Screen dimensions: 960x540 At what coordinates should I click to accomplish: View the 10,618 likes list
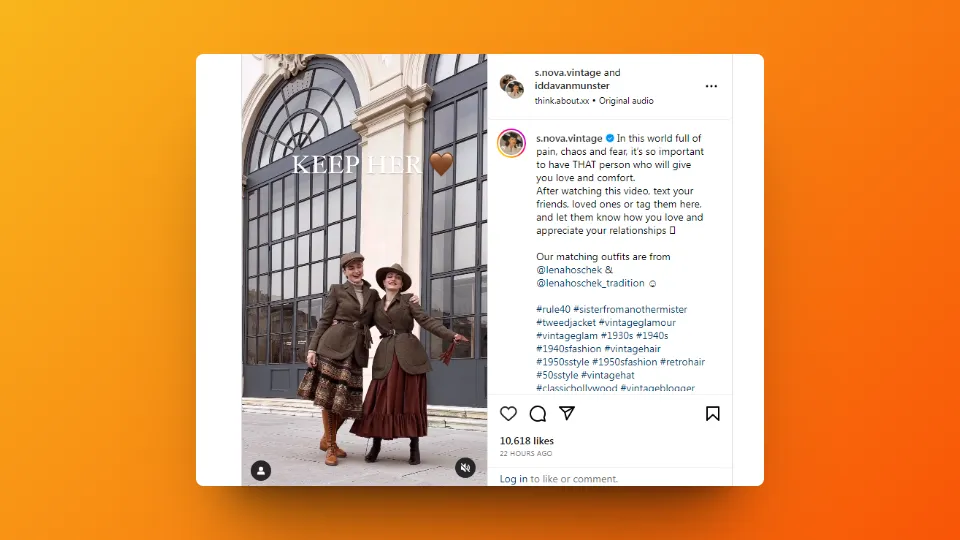click(527, 441)
